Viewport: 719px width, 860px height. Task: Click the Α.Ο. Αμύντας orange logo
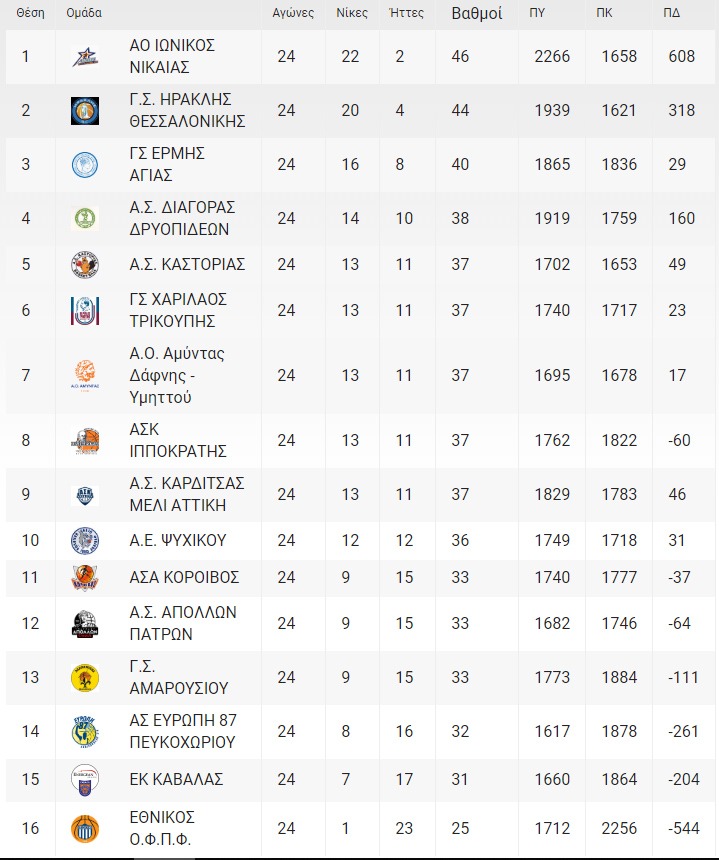point(85,375)
